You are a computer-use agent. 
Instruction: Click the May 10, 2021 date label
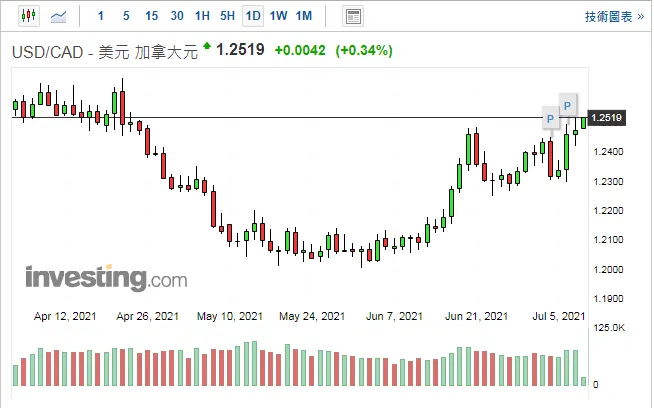point(230,316)
